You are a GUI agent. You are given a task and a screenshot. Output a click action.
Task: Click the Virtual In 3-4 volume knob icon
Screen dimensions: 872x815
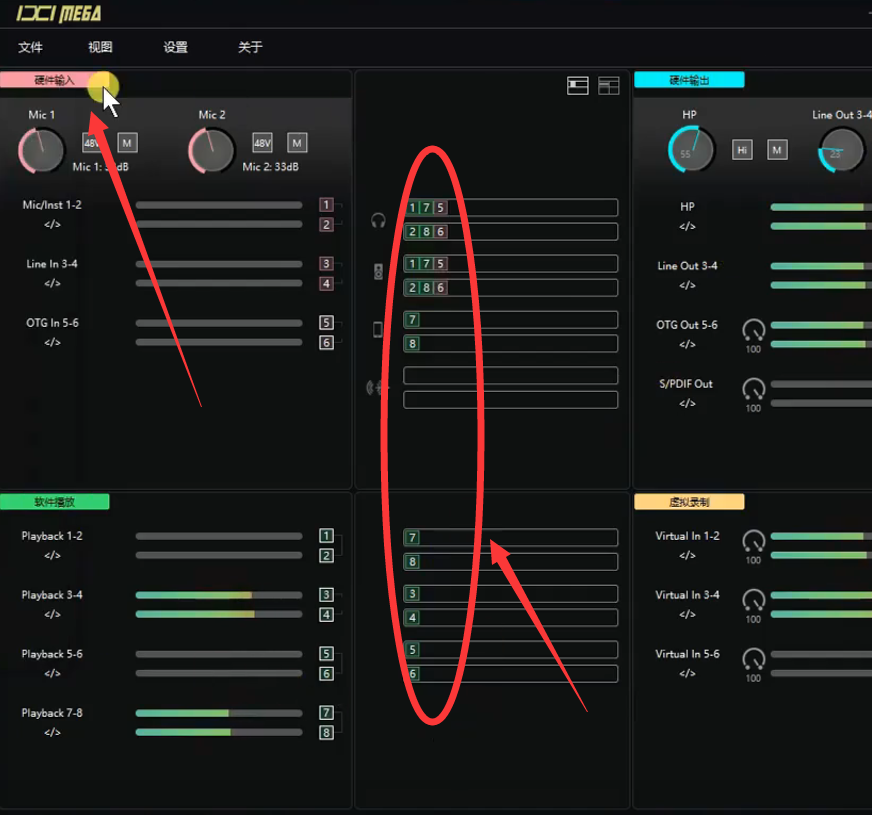click(753, 600)
